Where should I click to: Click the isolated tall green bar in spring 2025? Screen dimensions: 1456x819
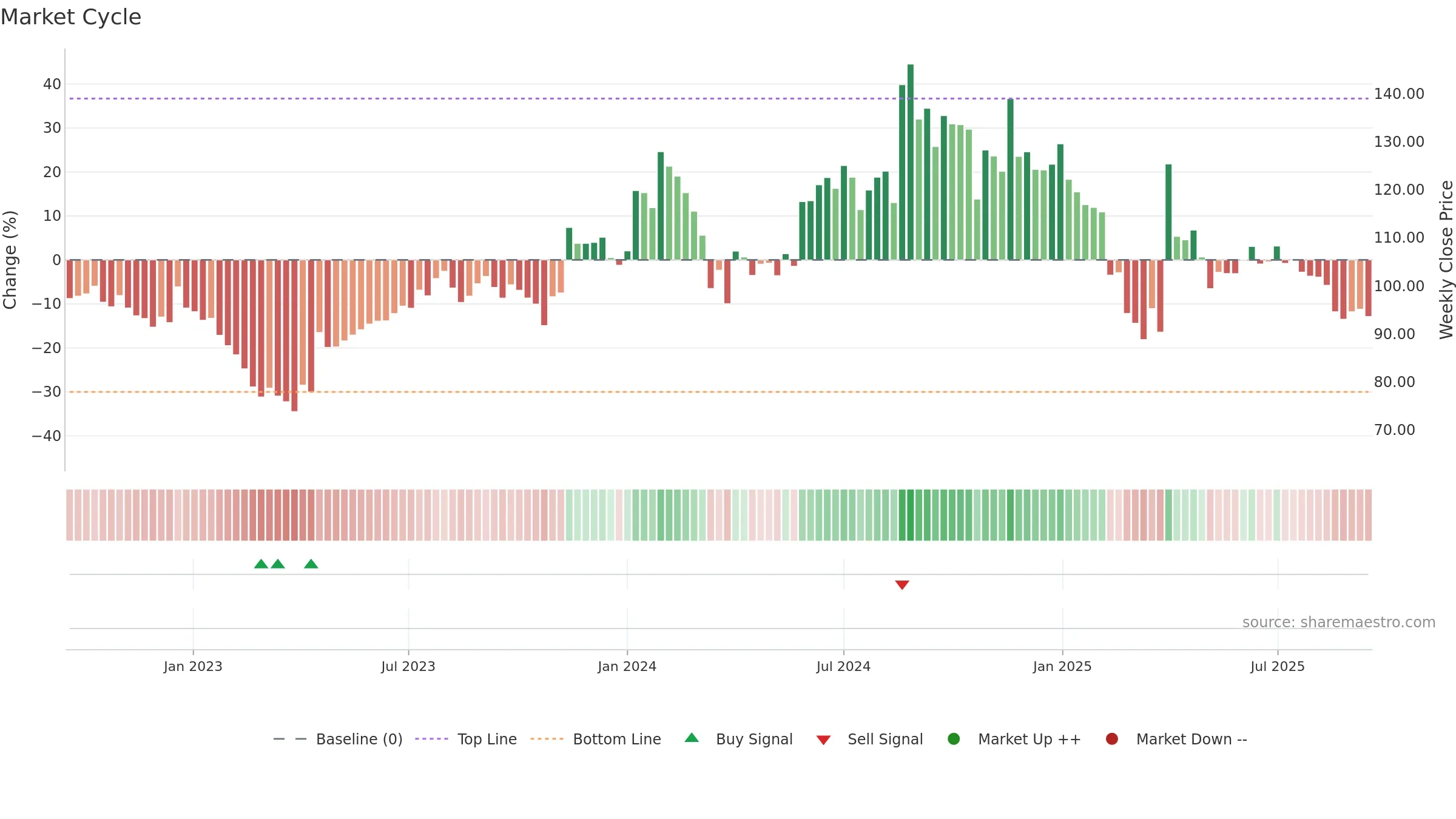pos(1168,212)
